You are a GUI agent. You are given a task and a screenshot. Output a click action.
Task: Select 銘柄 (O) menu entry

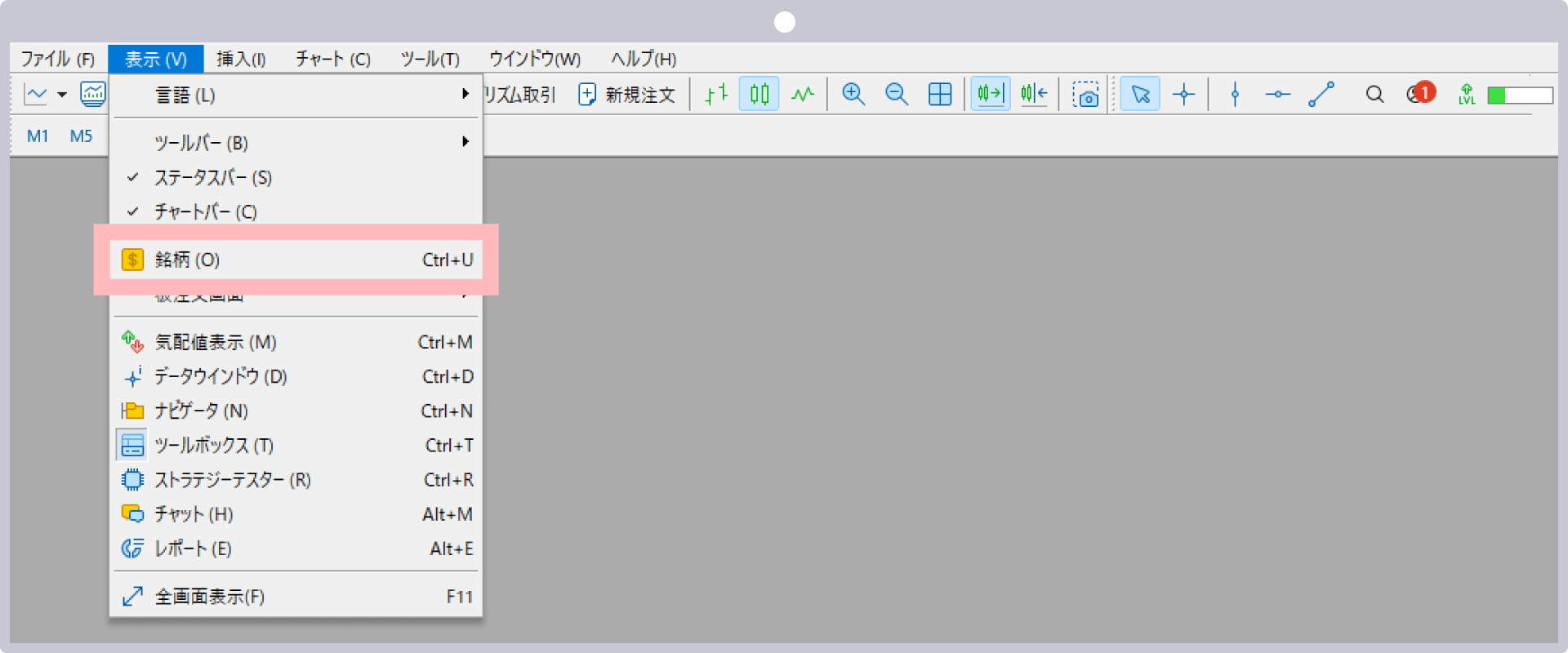(x=296, y=260)
